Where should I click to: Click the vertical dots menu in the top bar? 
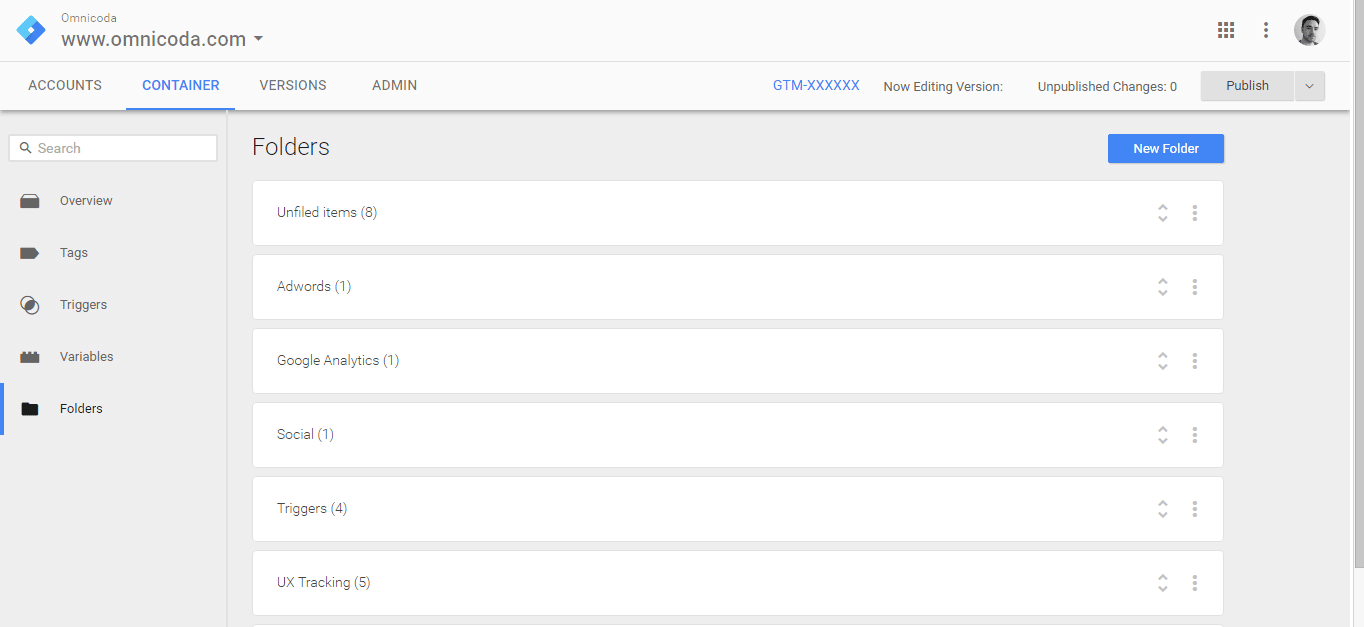(1266, 30)
